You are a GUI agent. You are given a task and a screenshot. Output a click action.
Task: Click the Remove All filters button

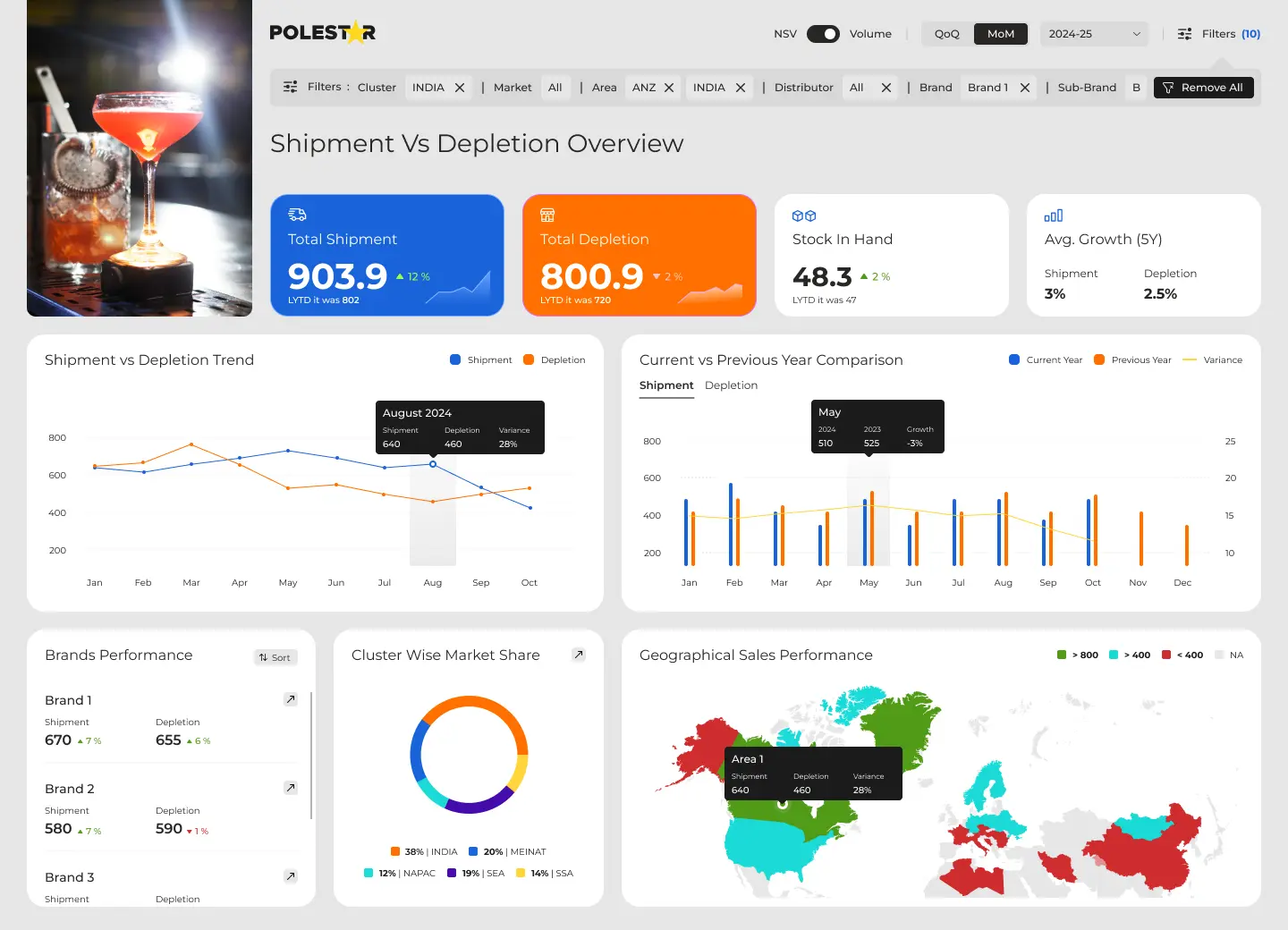(1203, 87)
